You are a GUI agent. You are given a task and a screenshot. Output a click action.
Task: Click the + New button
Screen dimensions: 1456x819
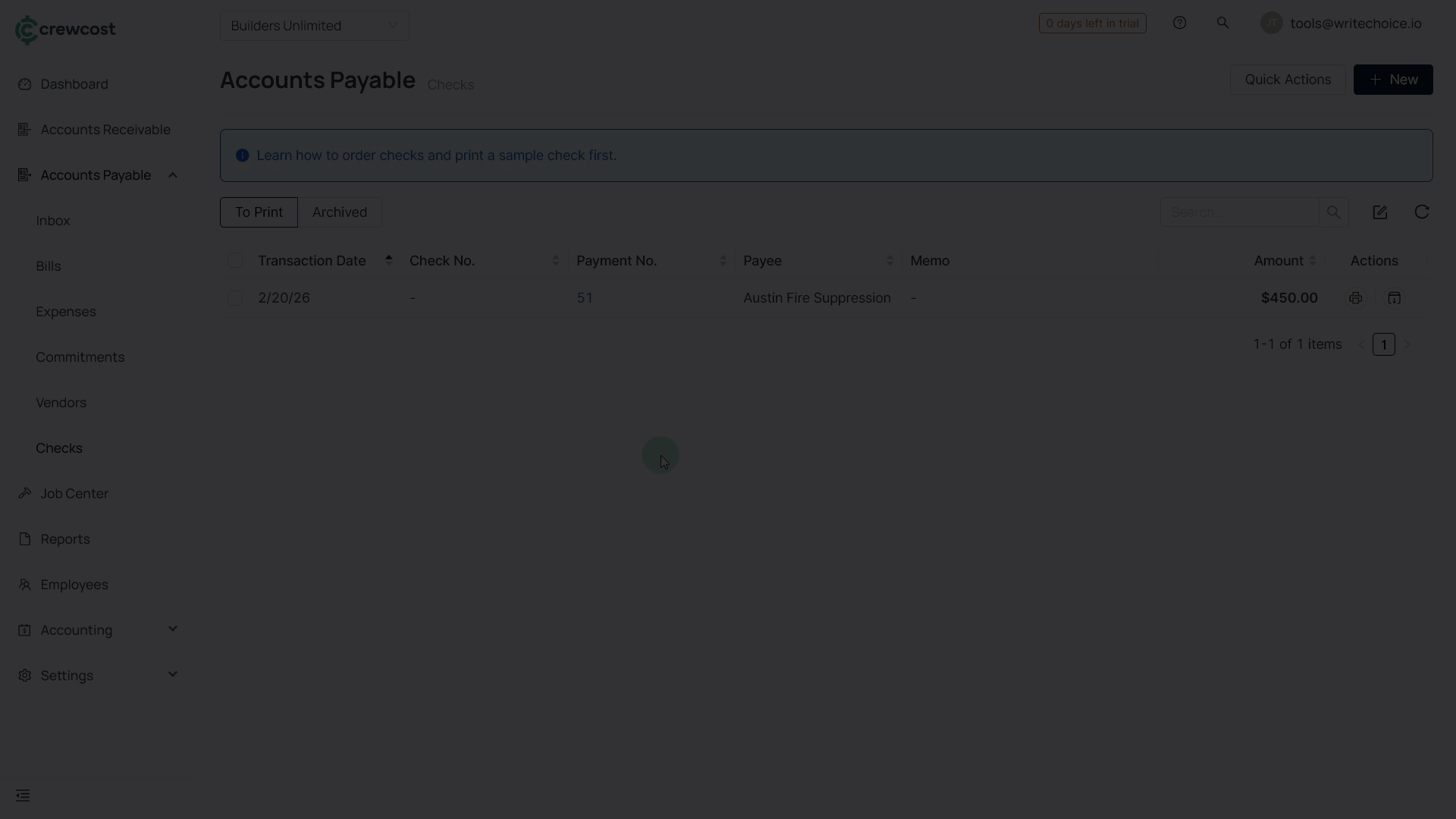click(1392, 80)
